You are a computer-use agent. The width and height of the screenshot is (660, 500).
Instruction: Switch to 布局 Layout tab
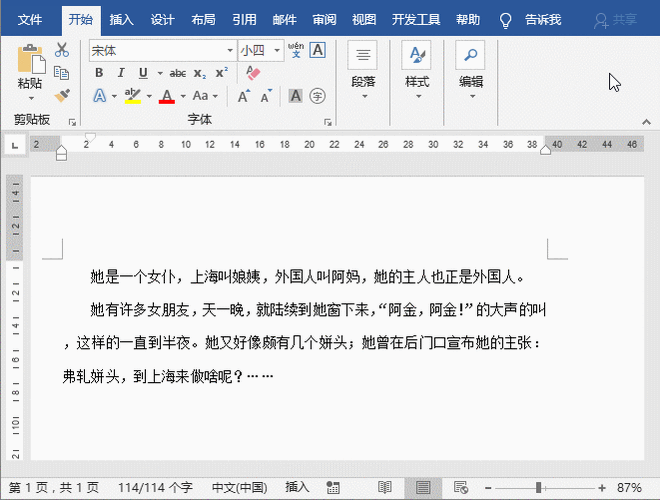pyautogui.click(x=203, y=20)
